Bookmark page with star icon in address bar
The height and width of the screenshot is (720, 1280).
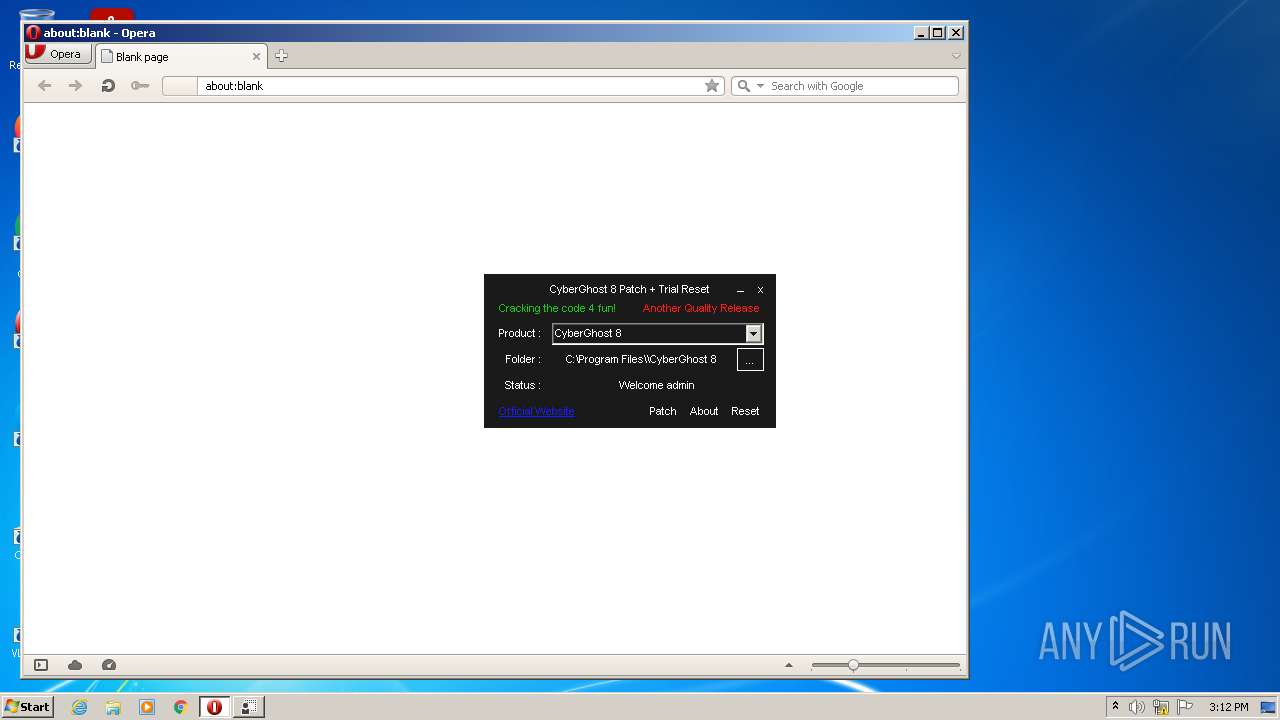[x=712, y=86]
